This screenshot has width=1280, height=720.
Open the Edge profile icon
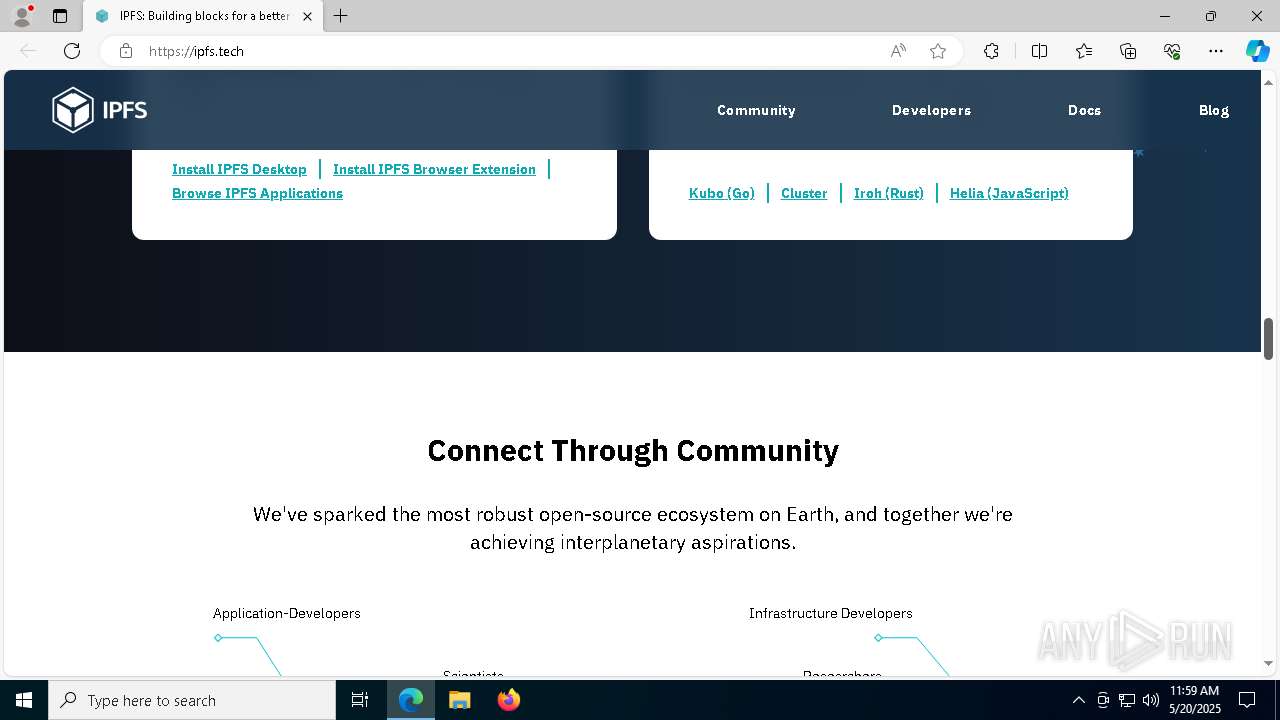click(22, 16)
